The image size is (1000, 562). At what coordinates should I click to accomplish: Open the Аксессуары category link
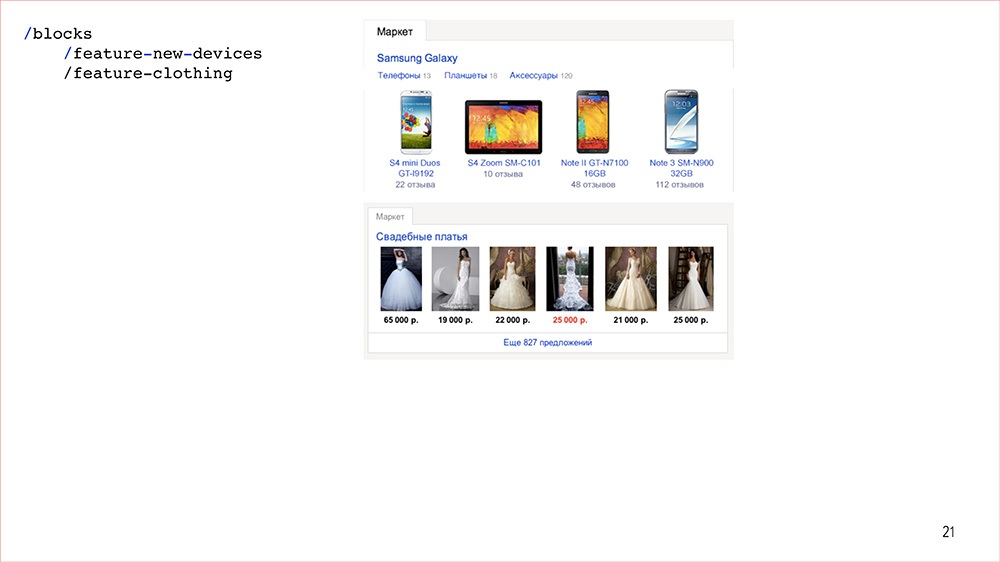(x=533, y=75)
